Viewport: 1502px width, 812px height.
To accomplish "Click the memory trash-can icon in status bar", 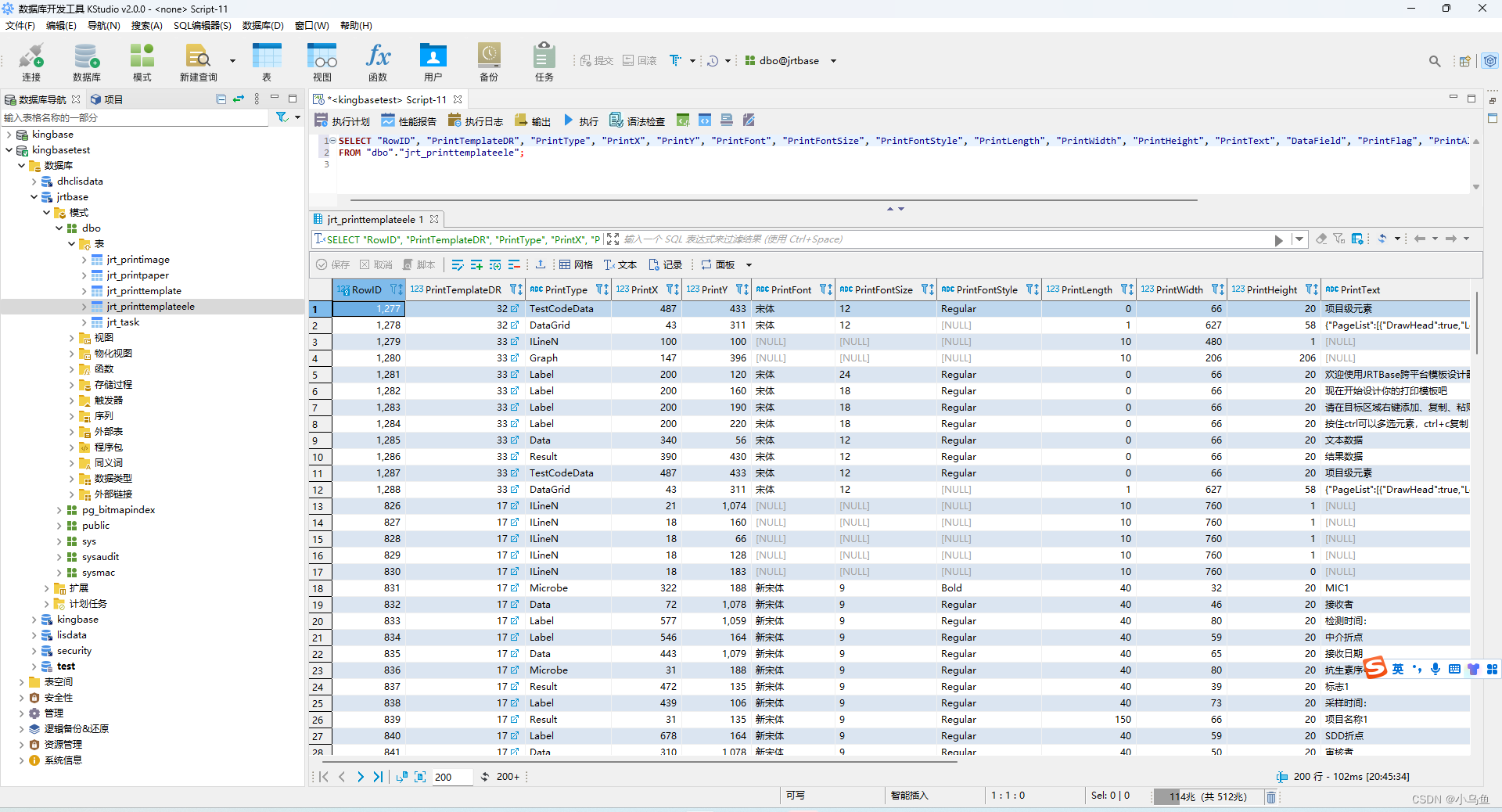I will [x=1271, y=797].
